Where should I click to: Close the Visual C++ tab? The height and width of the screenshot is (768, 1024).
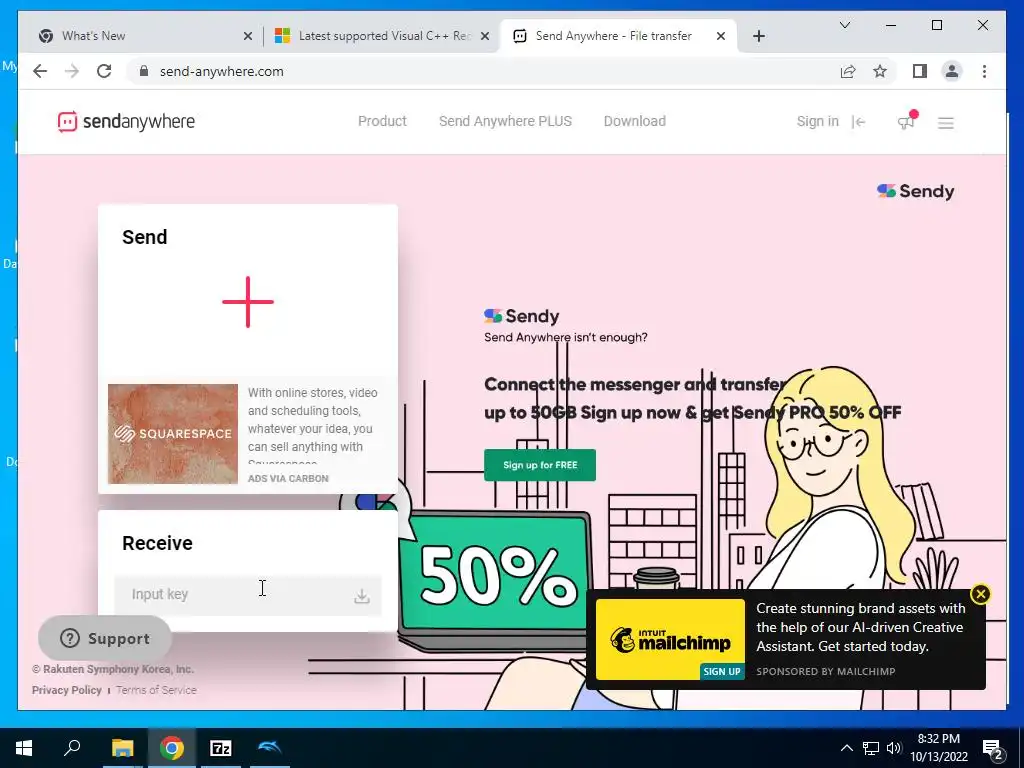(x=485, y=36)
